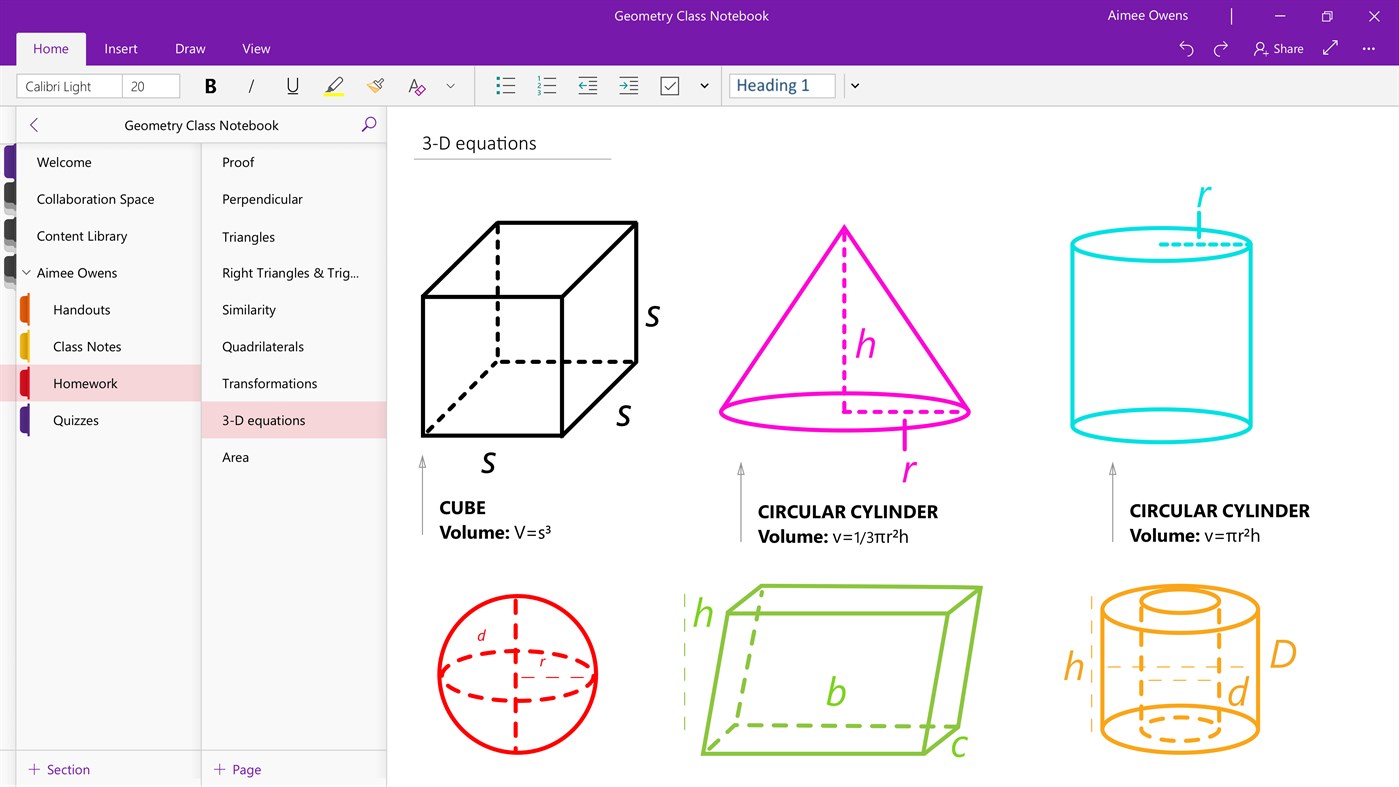Open notebook search
Screen dimensions: 1399x787
(x=368, y=124)
